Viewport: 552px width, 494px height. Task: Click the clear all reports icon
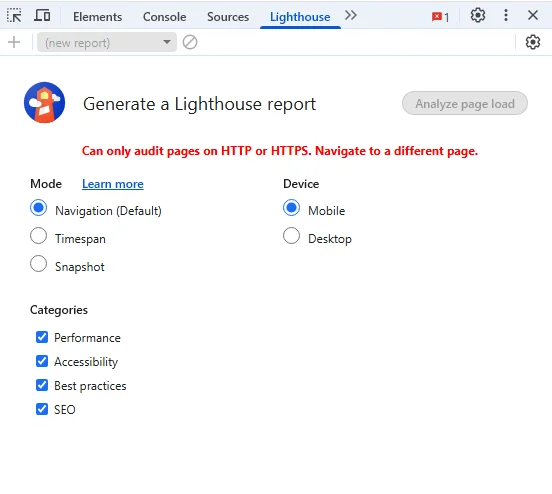tap(190, 42)
